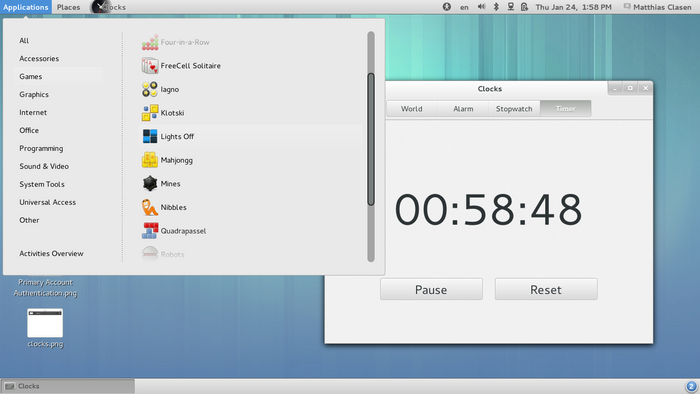The height and width of the screenshot is (394, 700).
Task: Click the volume icon in the top panel
Action: tap(481, 7)
